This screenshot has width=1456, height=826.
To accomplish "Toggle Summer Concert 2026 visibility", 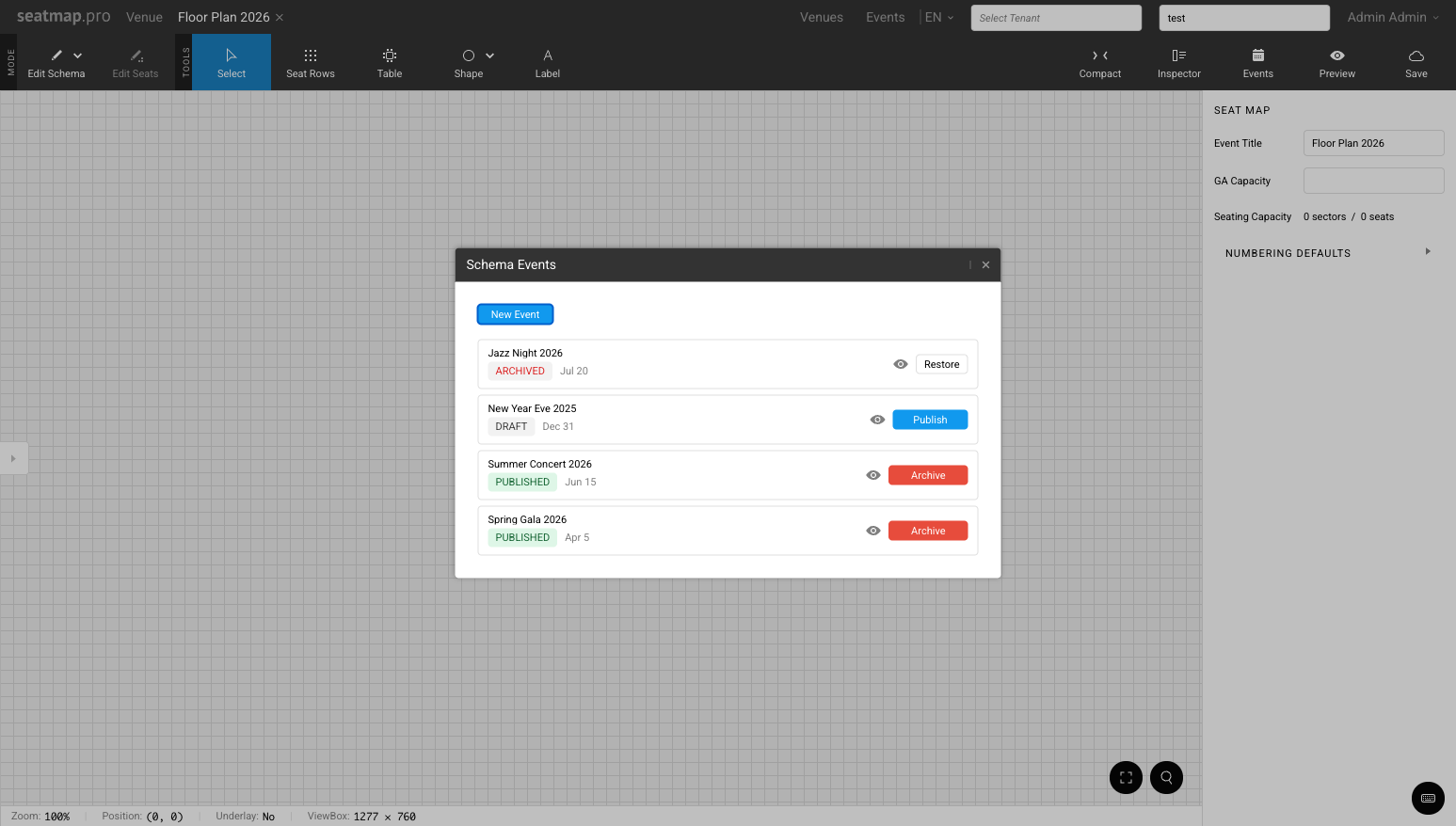I will click(872, 475).
